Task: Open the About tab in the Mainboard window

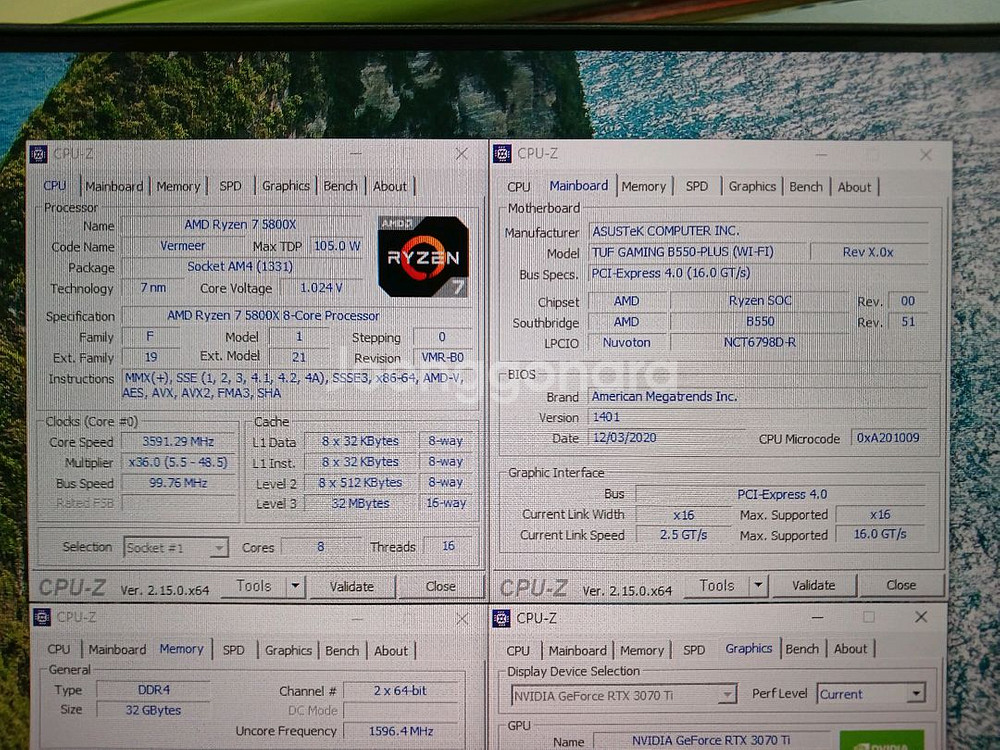Action: point(854,187)
